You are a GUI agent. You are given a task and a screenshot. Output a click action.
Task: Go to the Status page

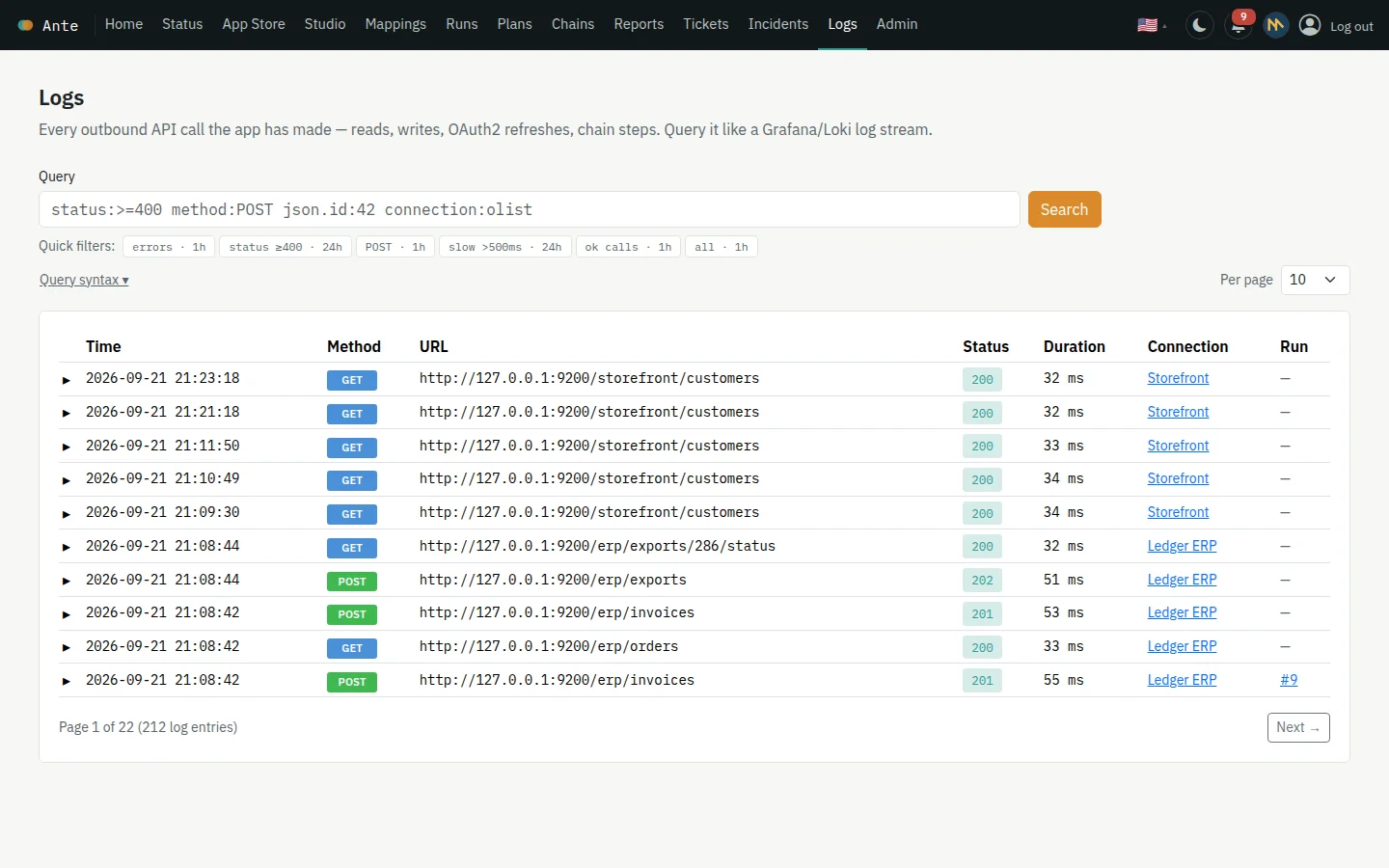[182, 24]
